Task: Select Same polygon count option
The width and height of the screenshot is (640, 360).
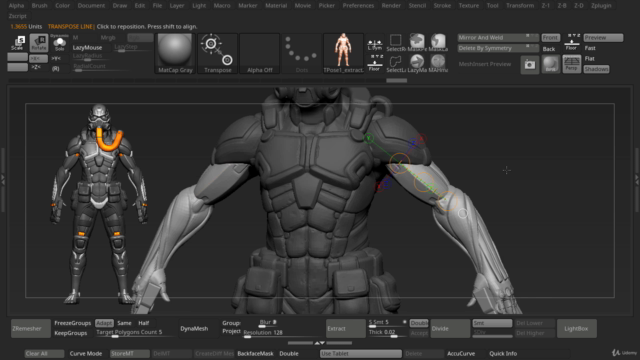Action: [x=124, y=323]
